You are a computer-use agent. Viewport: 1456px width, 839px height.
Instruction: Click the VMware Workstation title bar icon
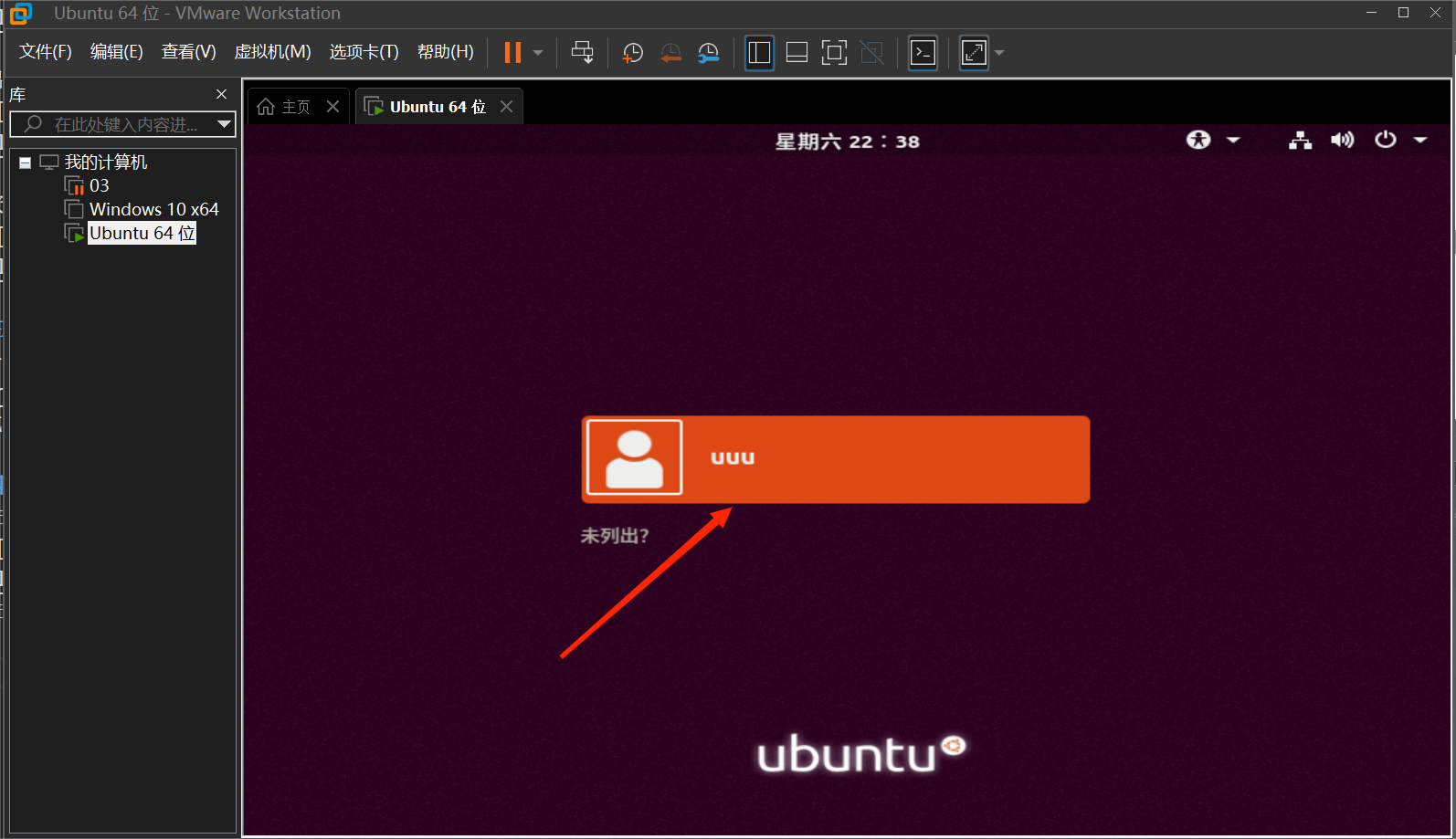tap(20, 14)
